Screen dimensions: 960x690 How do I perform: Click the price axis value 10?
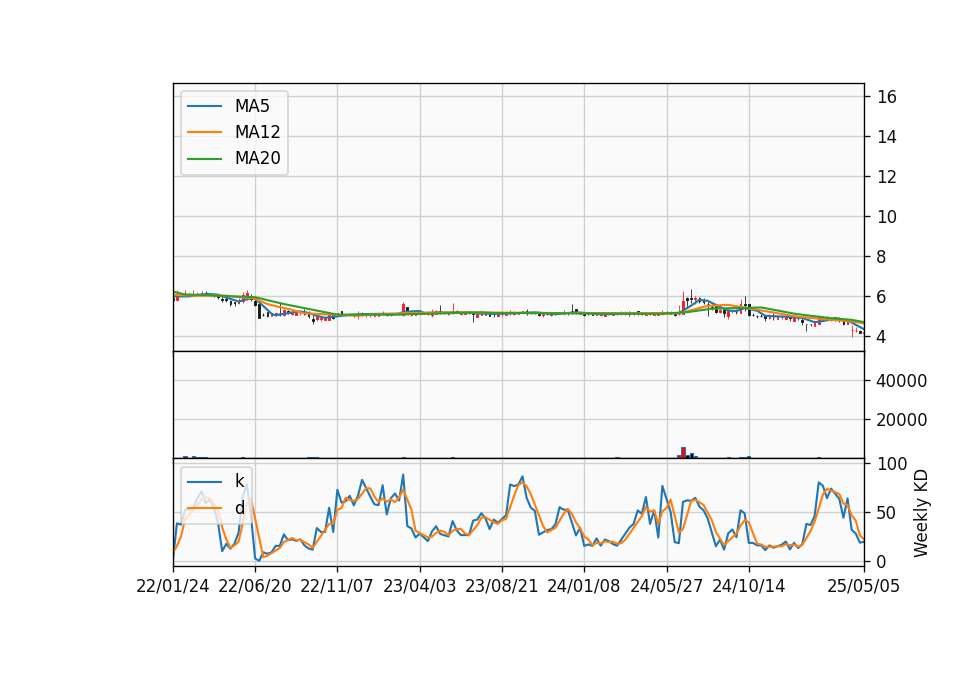pyautogui.click(x=887, y=217)
